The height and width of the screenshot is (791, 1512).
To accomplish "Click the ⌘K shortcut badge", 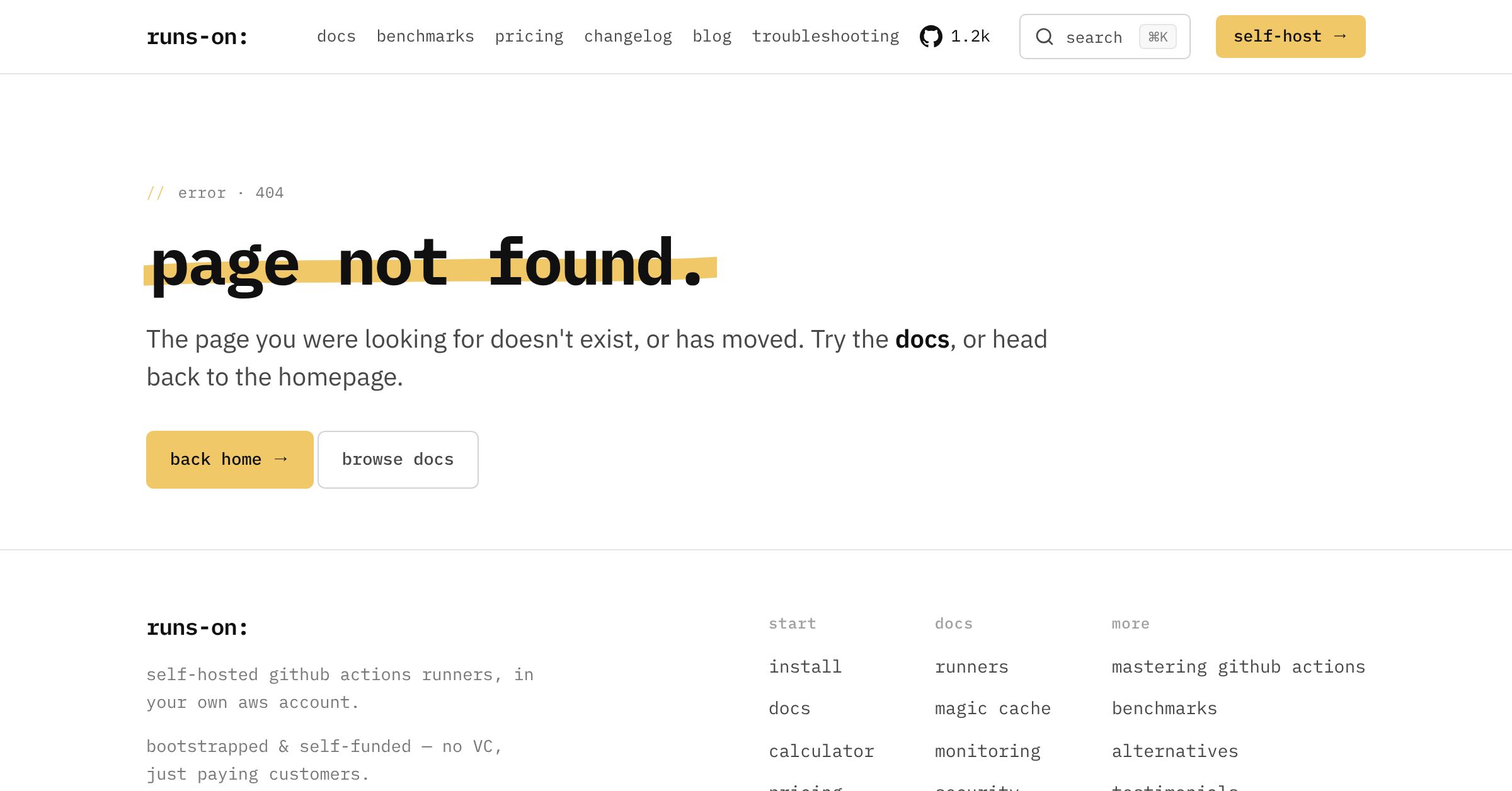I will click(x=1157, y=37).
